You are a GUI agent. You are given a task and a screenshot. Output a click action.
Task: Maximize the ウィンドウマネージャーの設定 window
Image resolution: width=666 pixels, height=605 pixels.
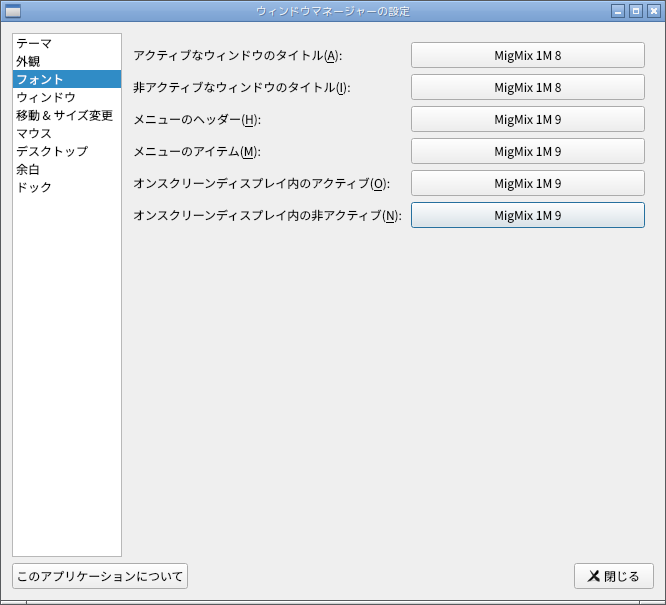(x=635, y=11)
